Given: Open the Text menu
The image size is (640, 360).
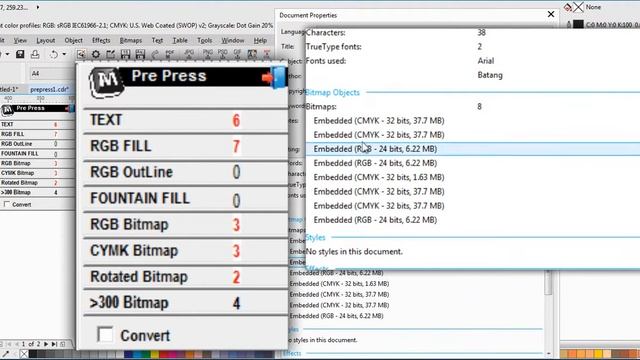Looking at the screenshot, I should (x=157, y=40).
